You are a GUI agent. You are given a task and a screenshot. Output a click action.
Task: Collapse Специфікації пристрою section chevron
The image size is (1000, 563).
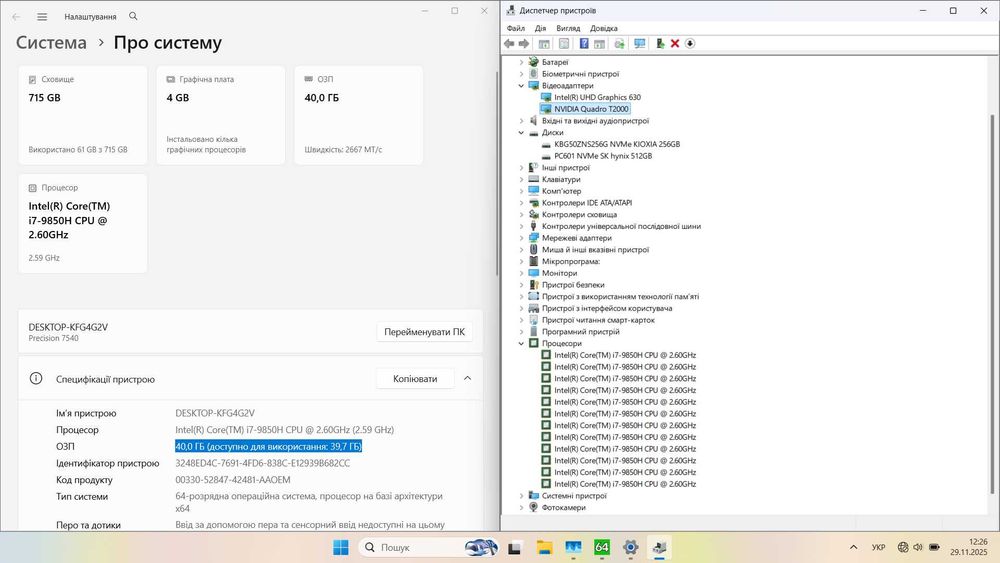(467, 379)
